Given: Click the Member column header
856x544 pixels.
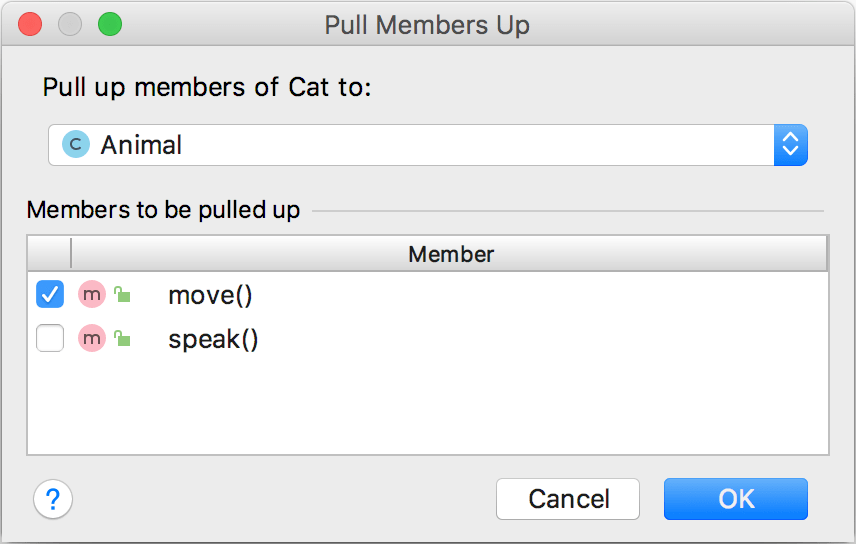Looking at the screenshot, I should [x=450, y=254].
